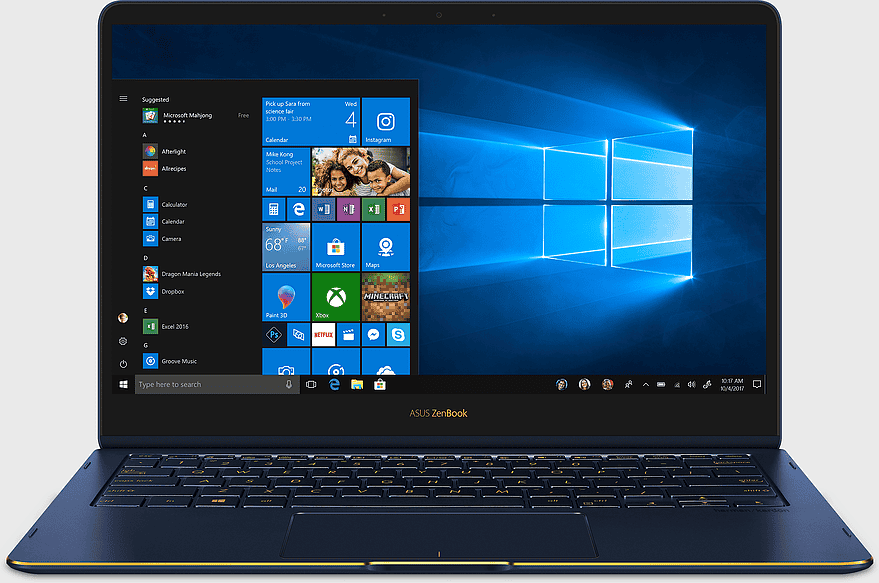
Task: Open the Action Center notification icon
Action: point(757,384)
